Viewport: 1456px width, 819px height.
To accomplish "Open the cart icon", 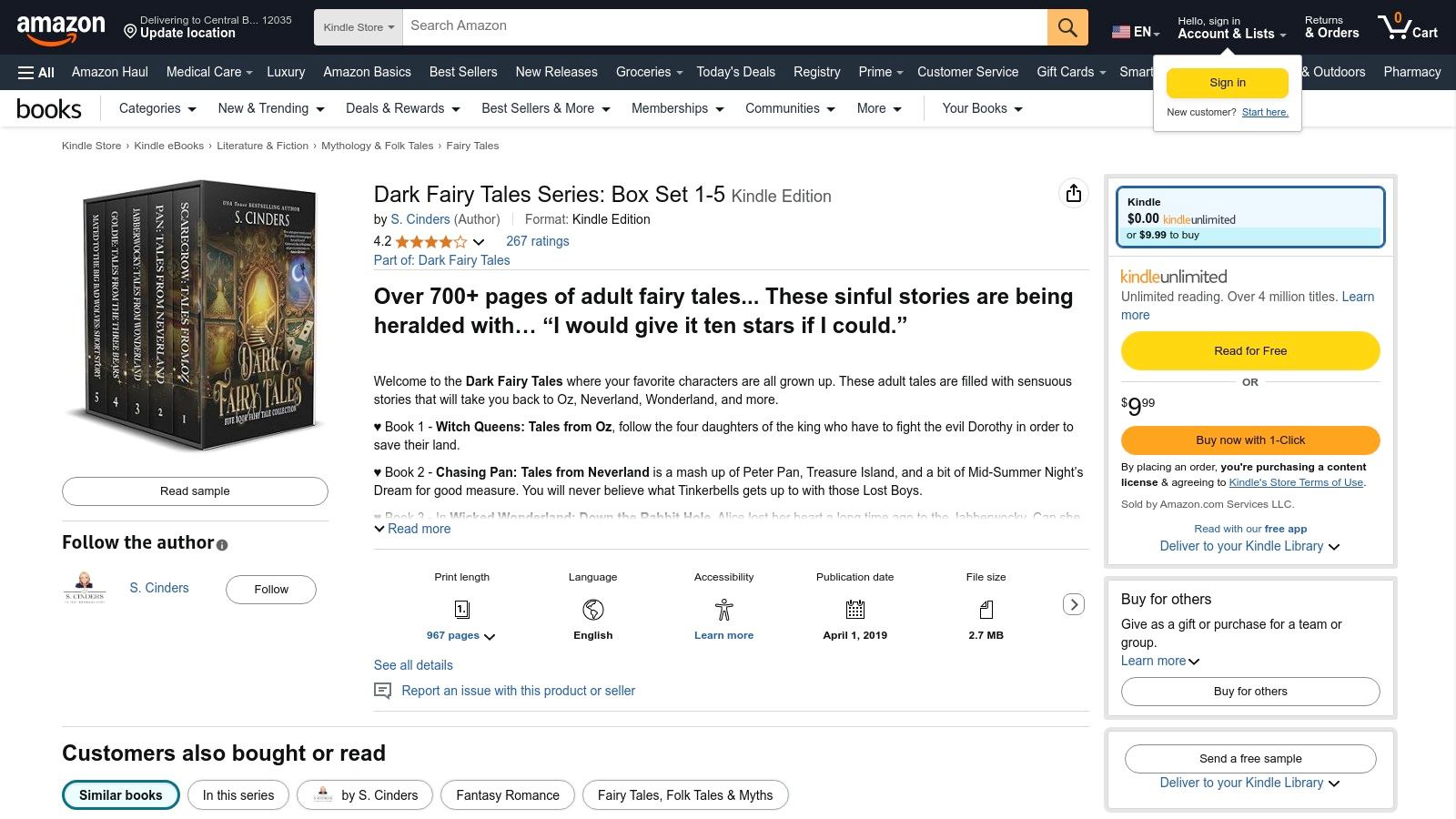I will click(1408, 26).
